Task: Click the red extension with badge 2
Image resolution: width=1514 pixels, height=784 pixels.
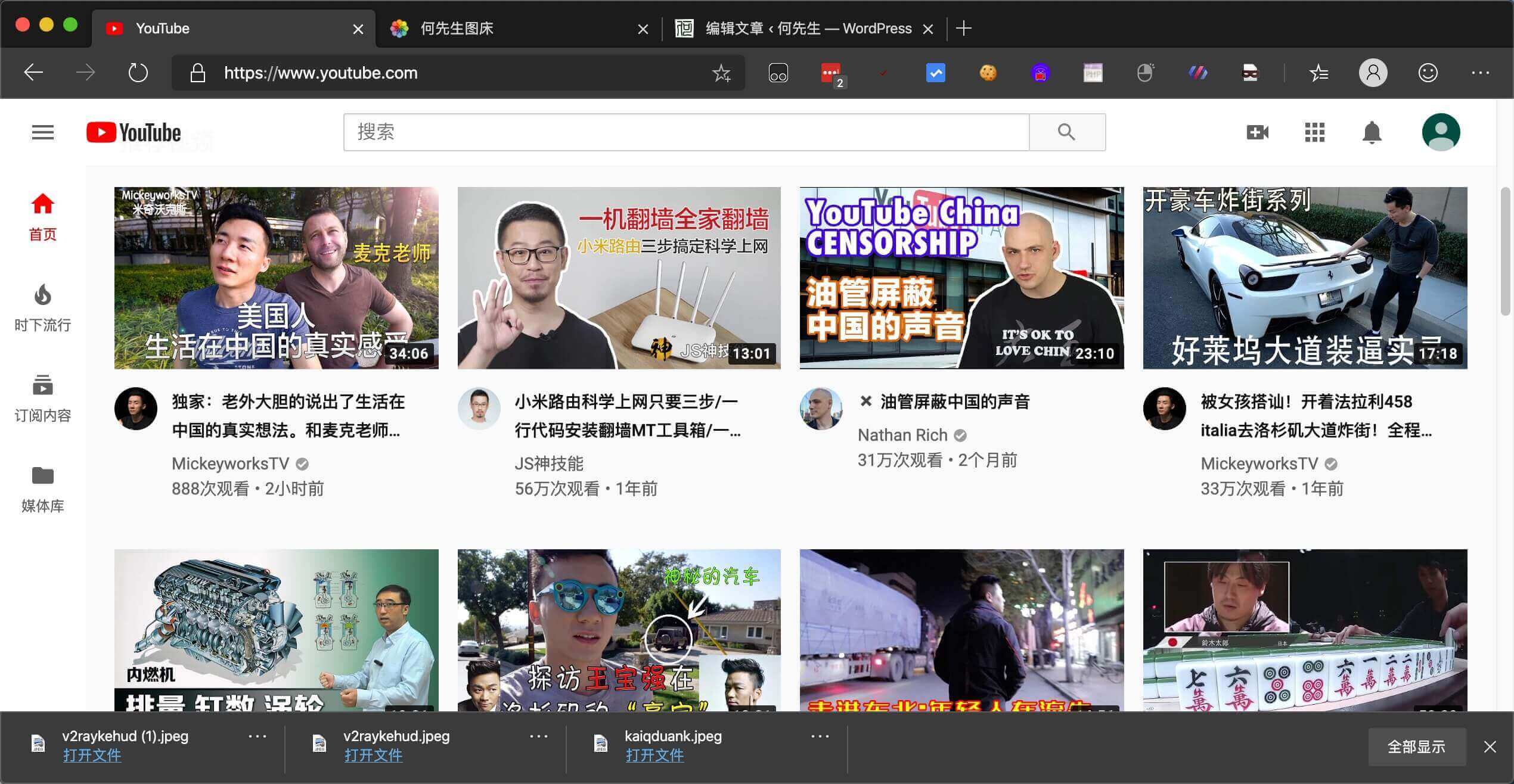Action: pyautogui.click(x=832, y=74)
